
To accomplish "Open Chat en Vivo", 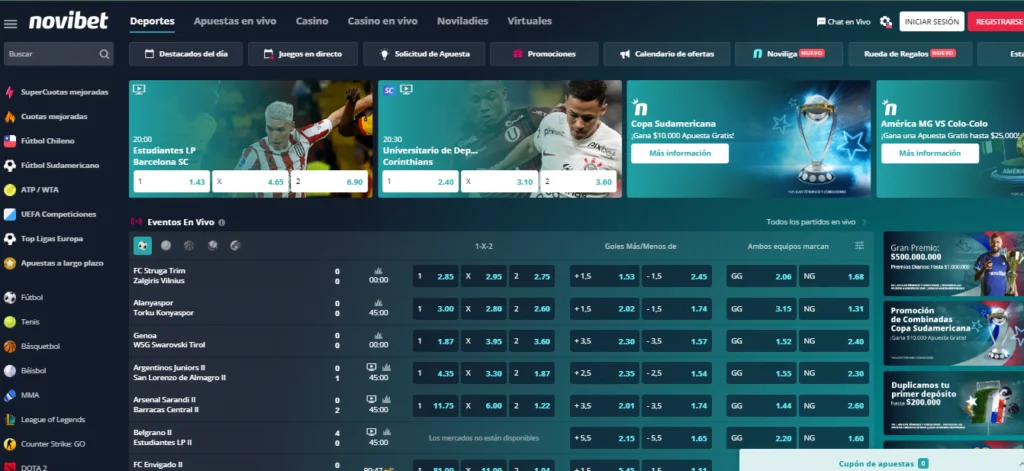I will pos(843,22).
